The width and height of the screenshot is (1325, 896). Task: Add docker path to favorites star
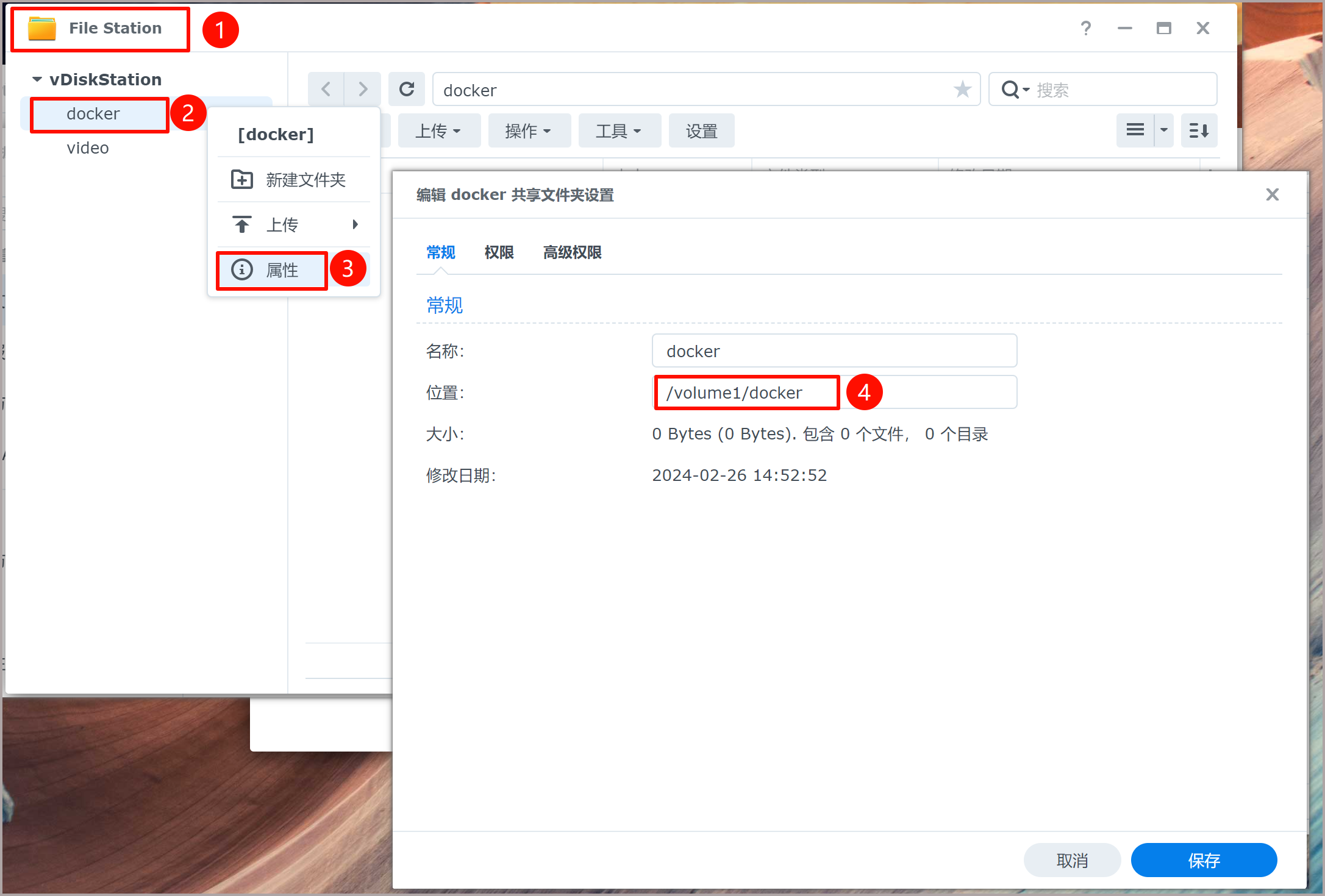click(962, 90)
